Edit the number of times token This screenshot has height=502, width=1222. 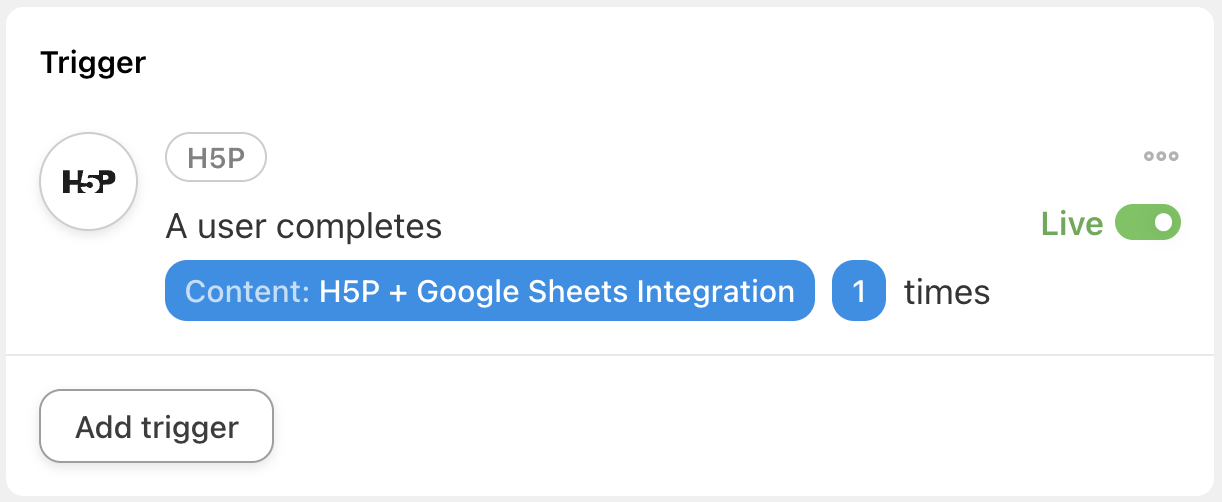pos(858,291)
